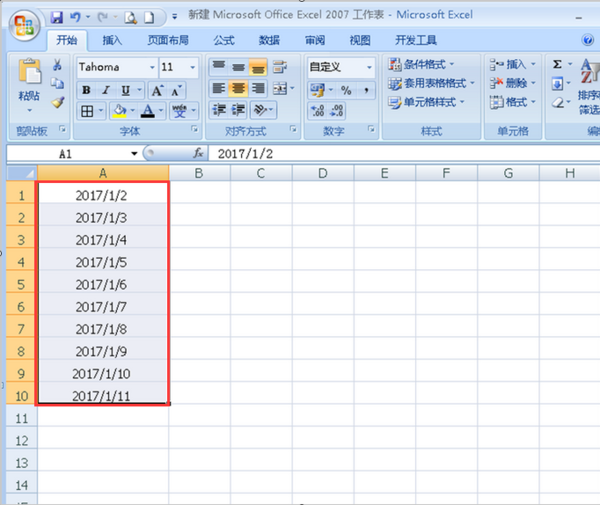Align text right
The image size is (600, 505).
[258, 89]
